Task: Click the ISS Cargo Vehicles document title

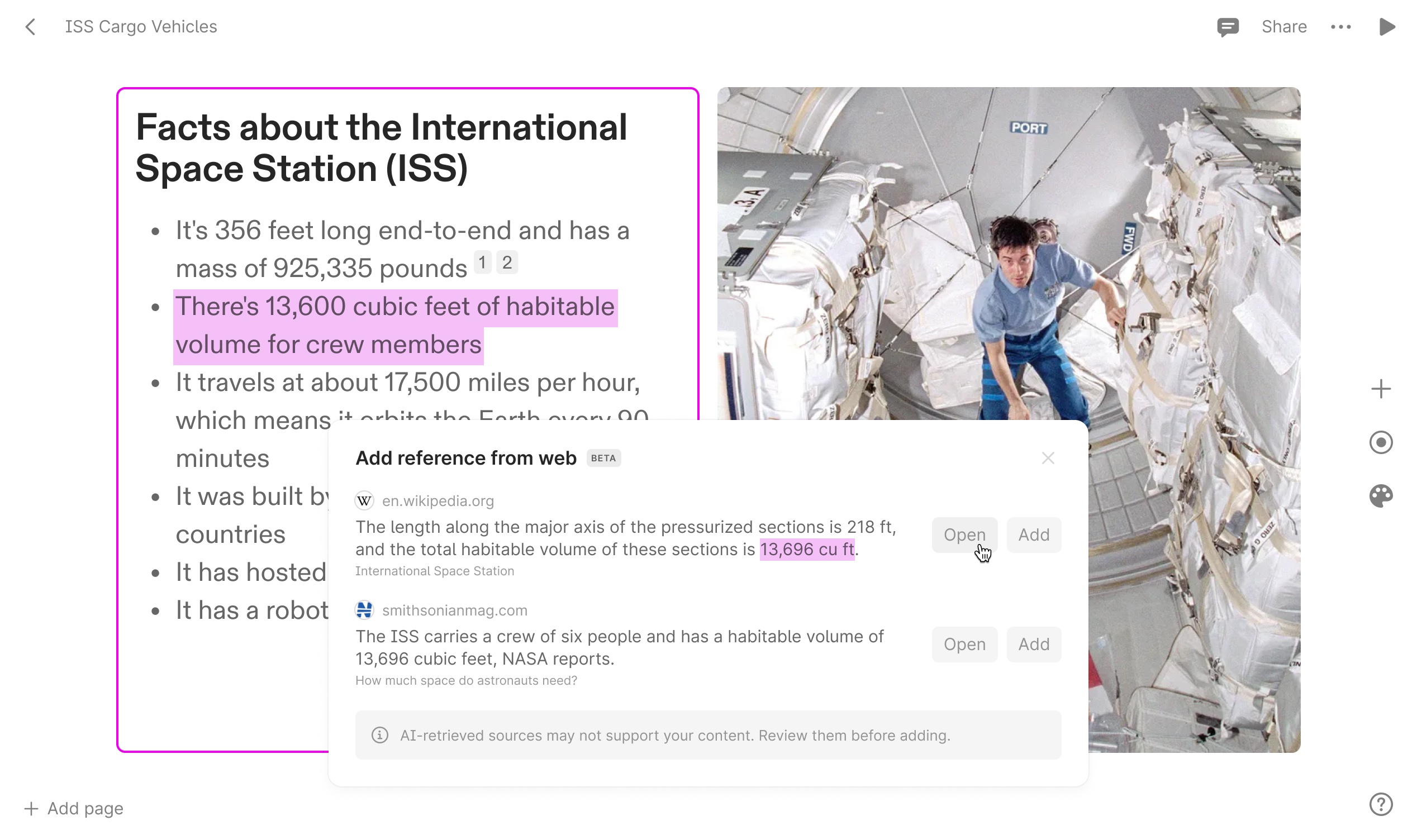Action: tap(141, 27)
